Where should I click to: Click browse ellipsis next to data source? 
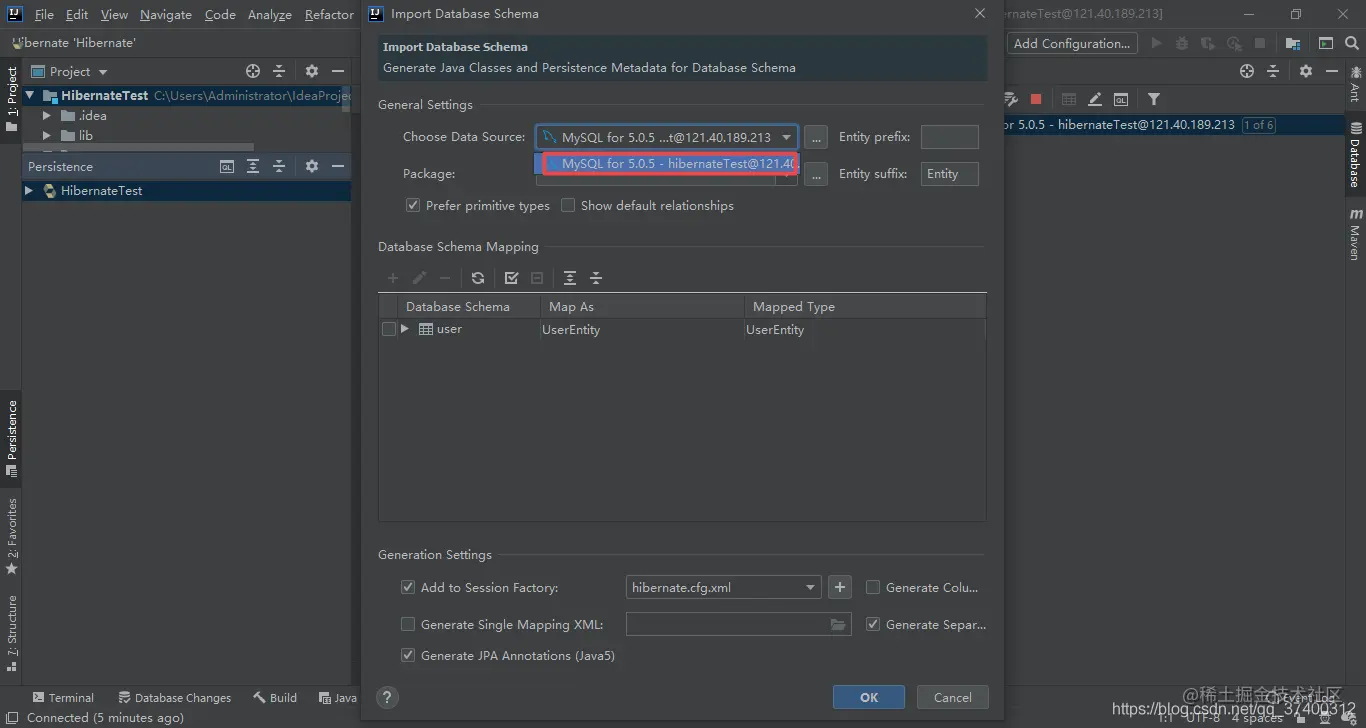point(816,137)
